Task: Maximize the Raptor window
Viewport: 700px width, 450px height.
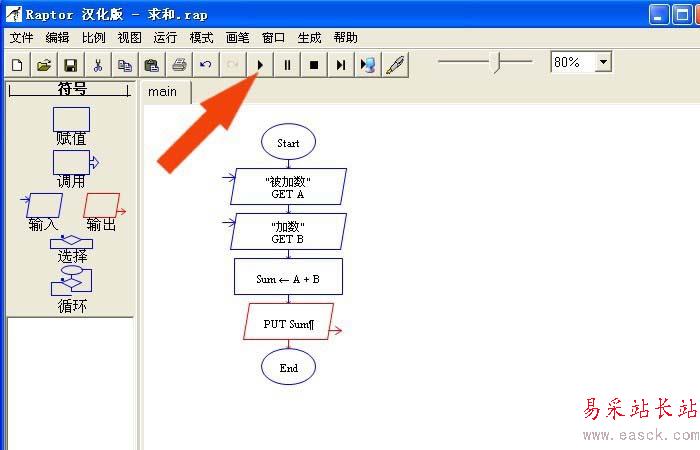Action: (682, 15)
